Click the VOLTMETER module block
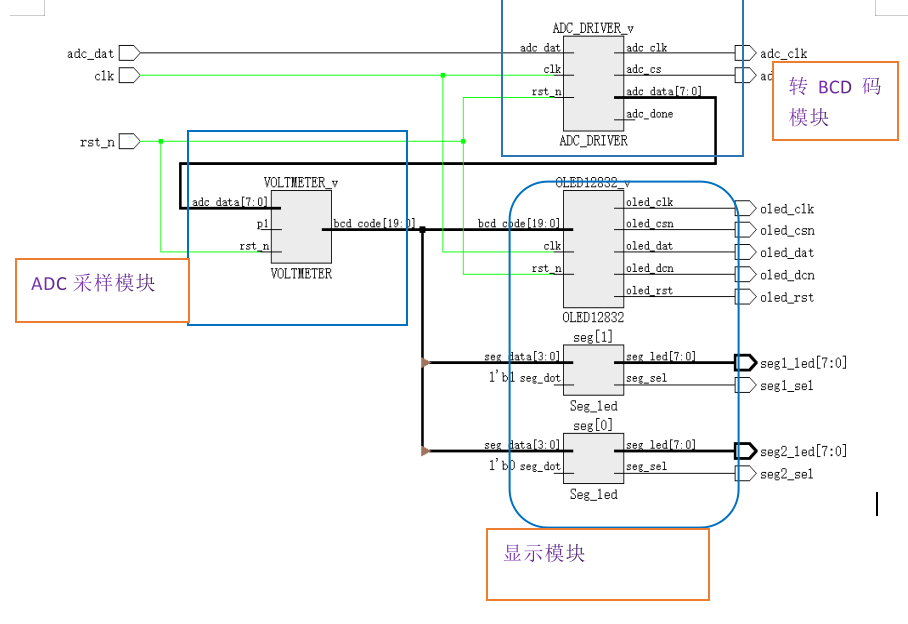Image resolution: width=908 pixels, height=624 pixels. (301, 227)
